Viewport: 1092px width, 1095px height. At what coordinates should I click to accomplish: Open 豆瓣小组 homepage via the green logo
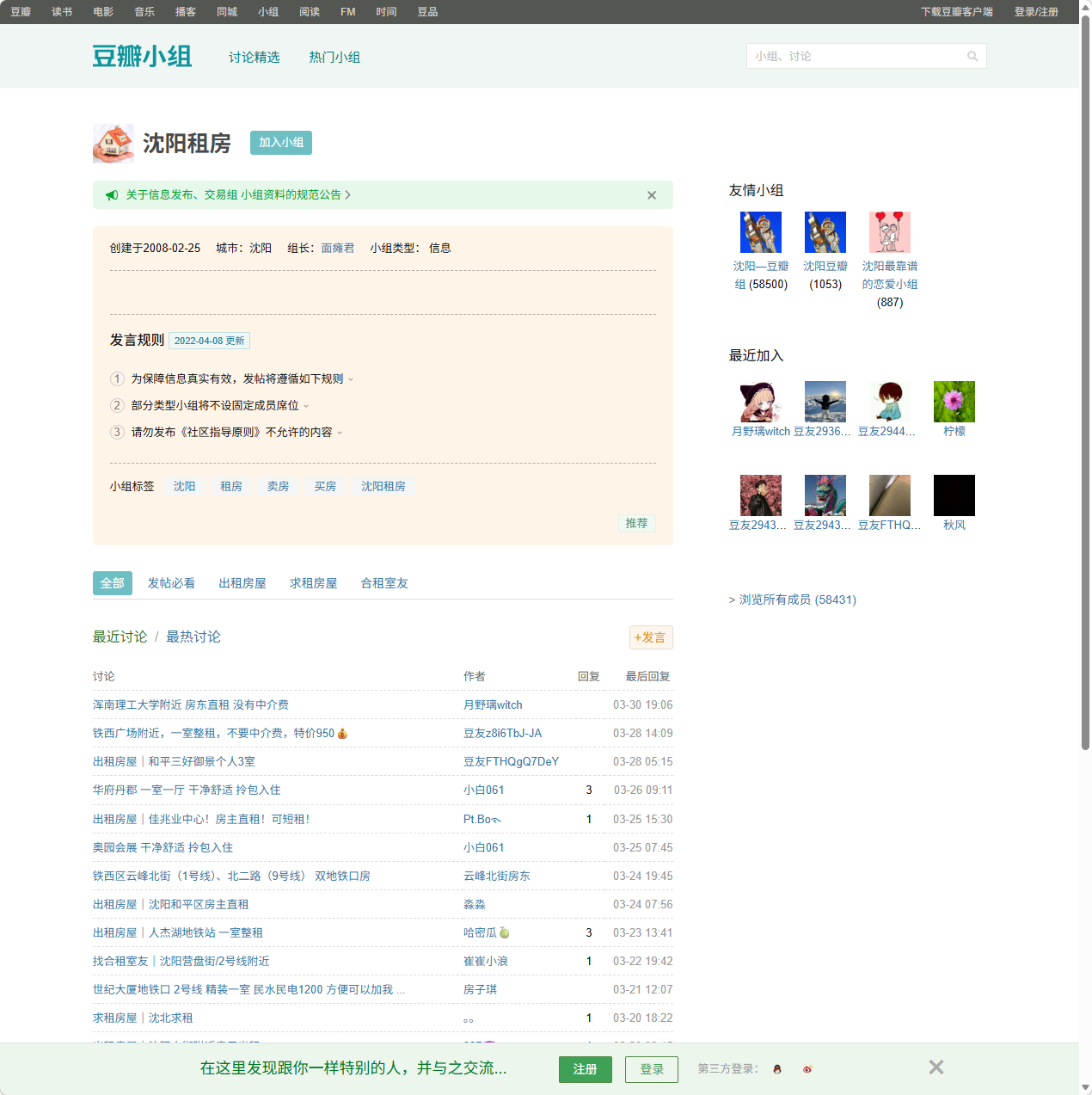[x=142, y=55]
